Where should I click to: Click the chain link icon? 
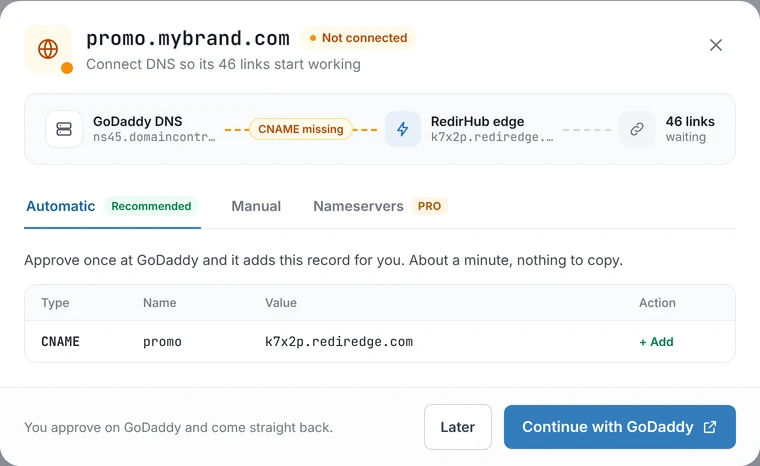point(636,129)
